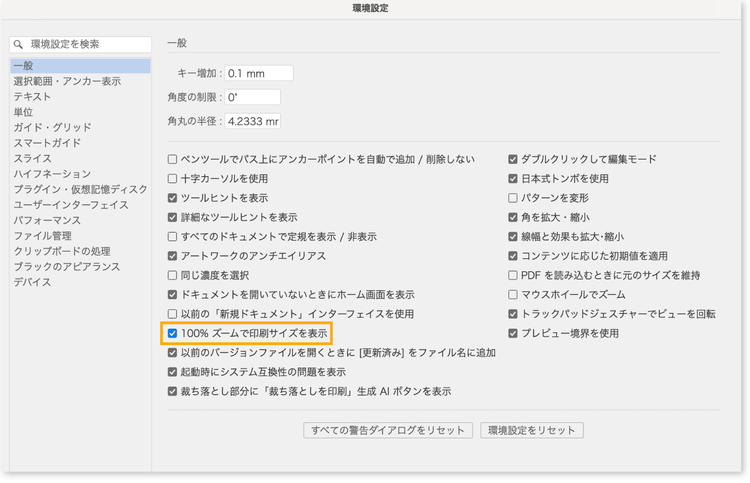
Task: Click すべての警告ダイアログをリセット button
Action: pyautogui.click(x=388, y=430)
